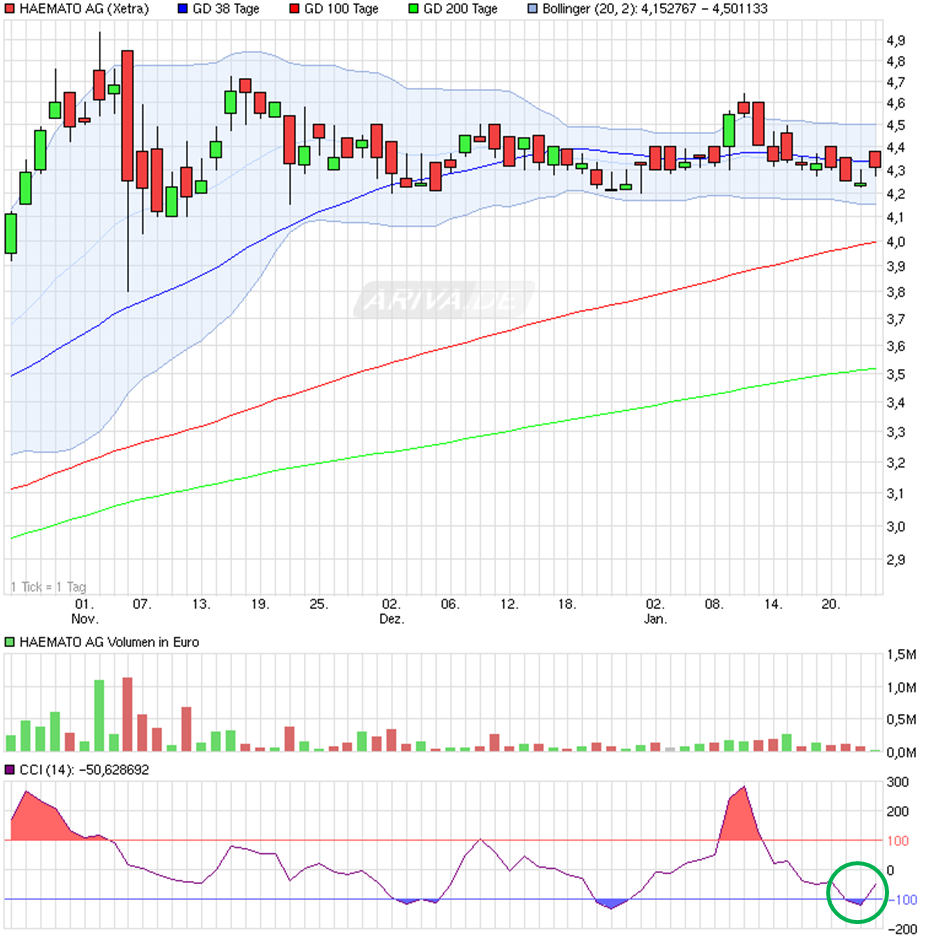The image size is (935, 940).
Task: Click the 300 CCI axis label
Action: coord(897,782)
